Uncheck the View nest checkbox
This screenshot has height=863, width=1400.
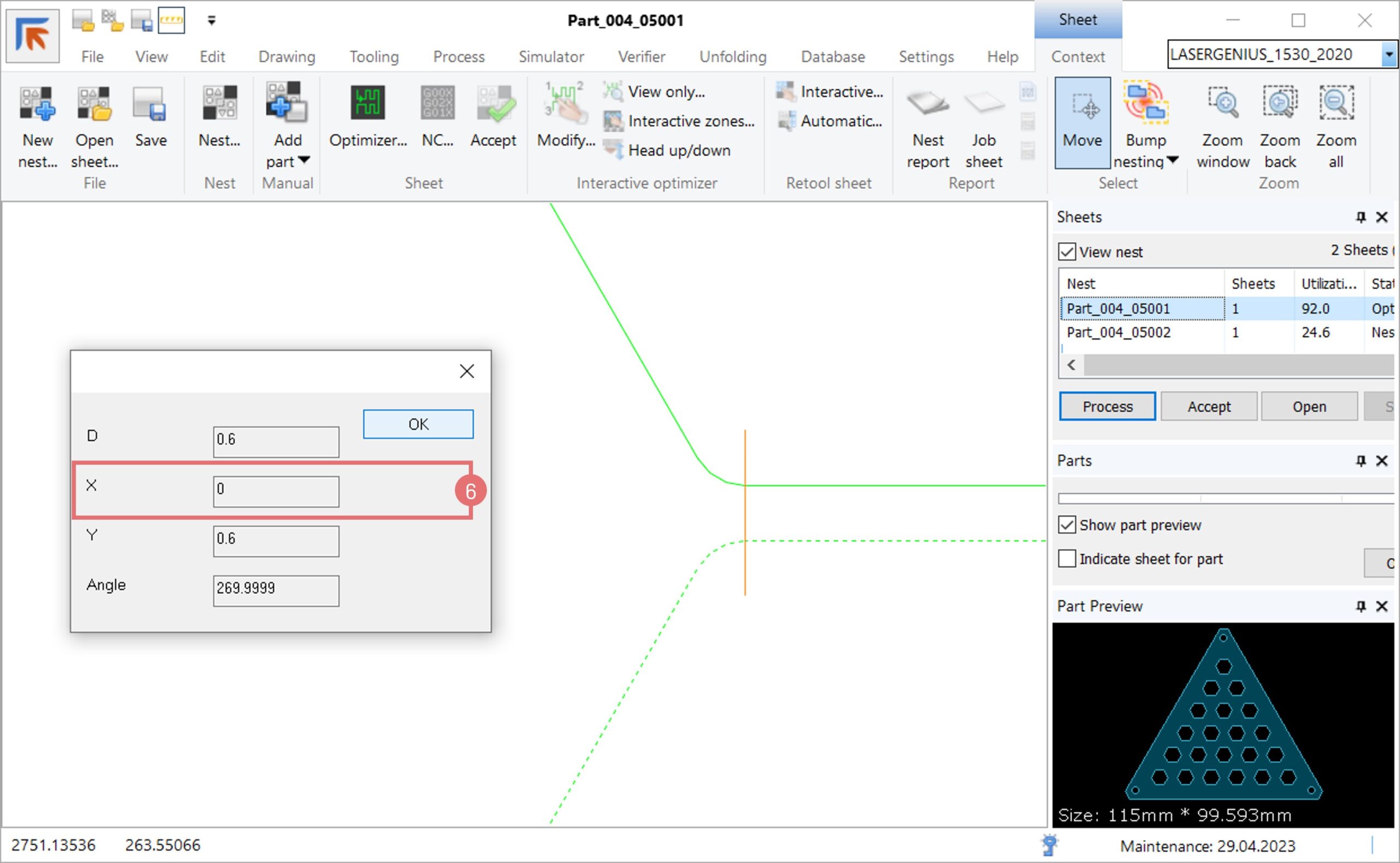1067,252
